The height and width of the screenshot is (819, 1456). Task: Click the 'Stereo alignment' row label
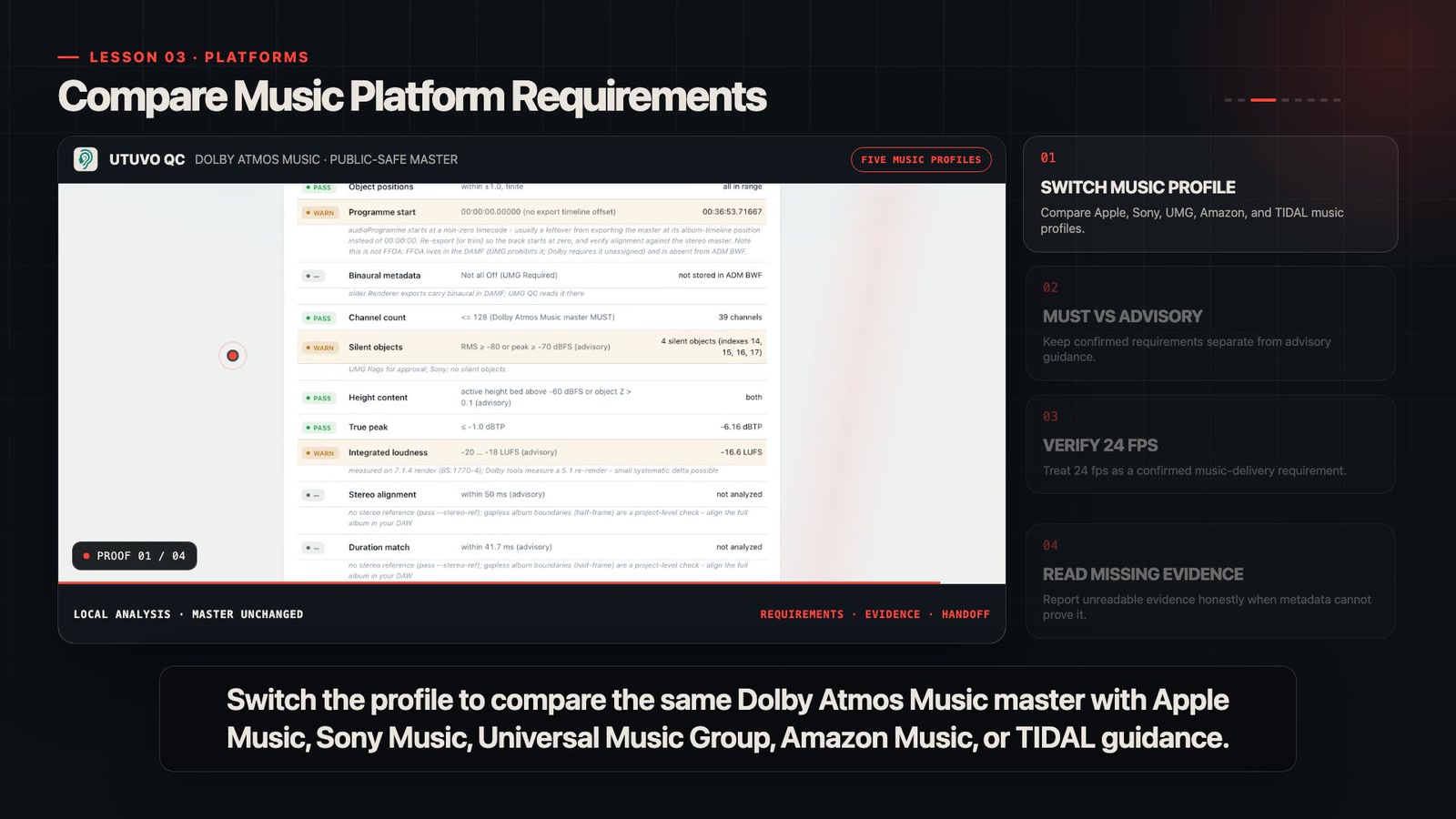pos(382,495)
